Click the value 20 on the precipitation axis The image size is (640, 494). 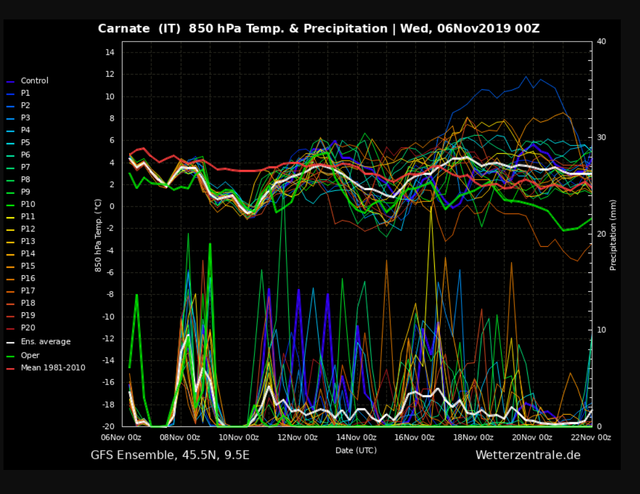click(601, 234)
